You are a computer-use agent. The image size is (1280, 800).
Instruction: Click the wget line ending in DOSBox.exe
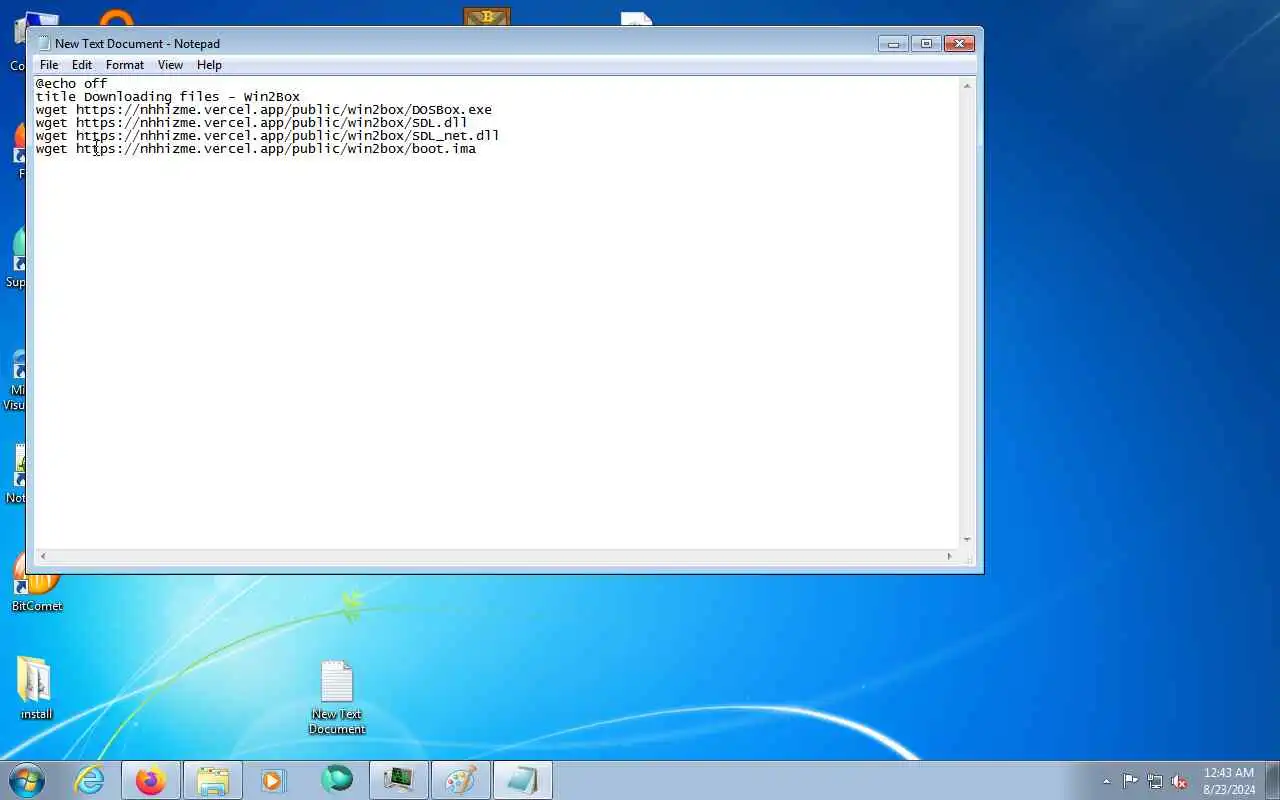click(264, 110)
